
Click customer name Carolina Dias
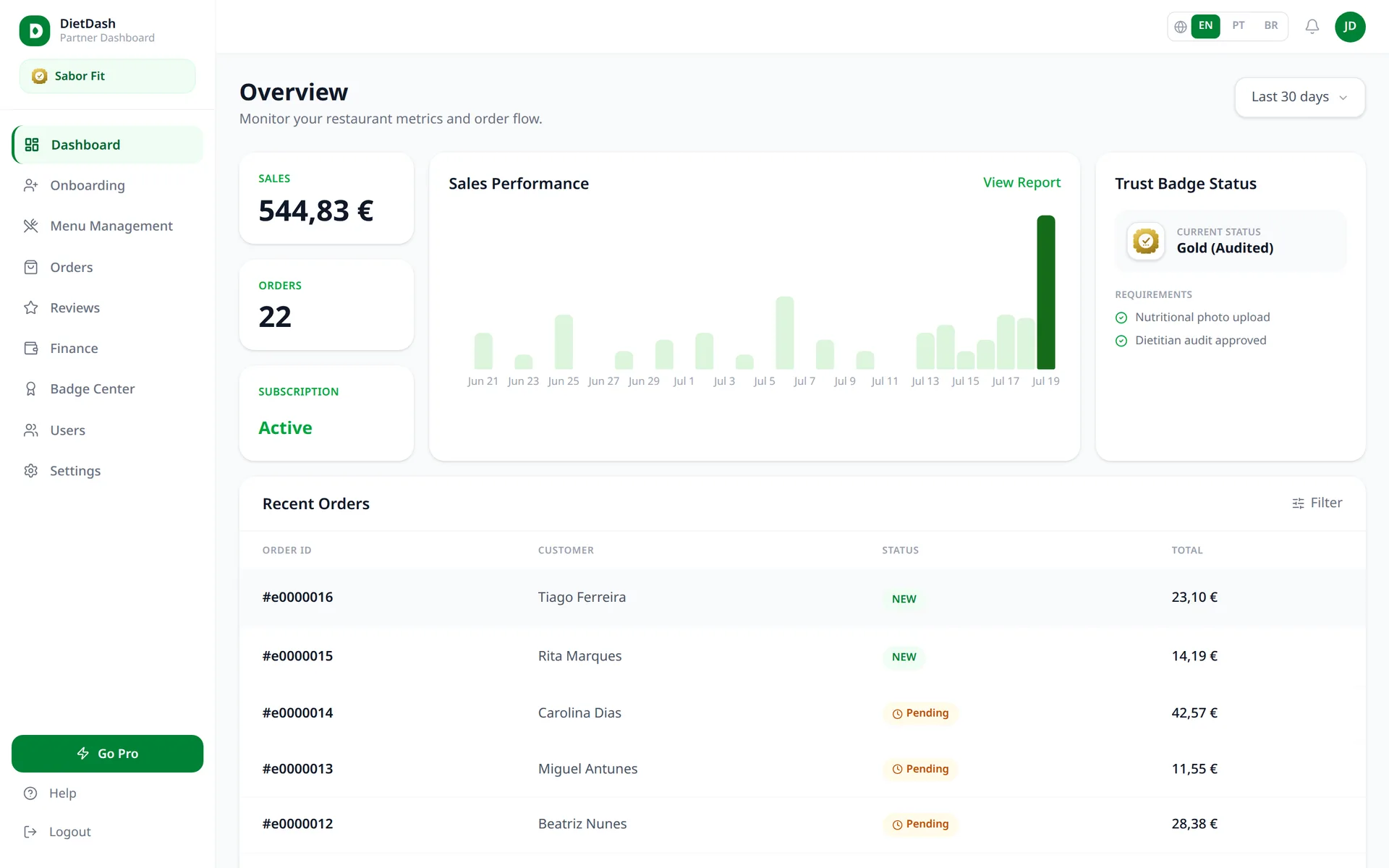tap(579, 713)
